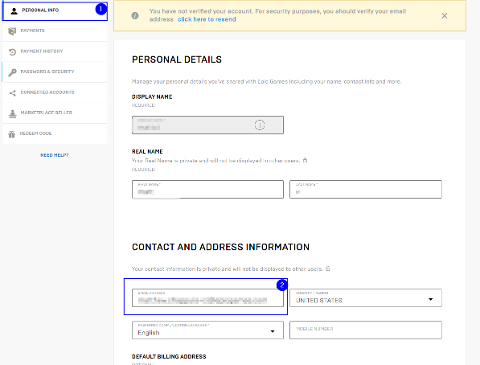The image size is (480, 365).
Task: Click the Connected Accounts share icon
Action: [12, 93]
